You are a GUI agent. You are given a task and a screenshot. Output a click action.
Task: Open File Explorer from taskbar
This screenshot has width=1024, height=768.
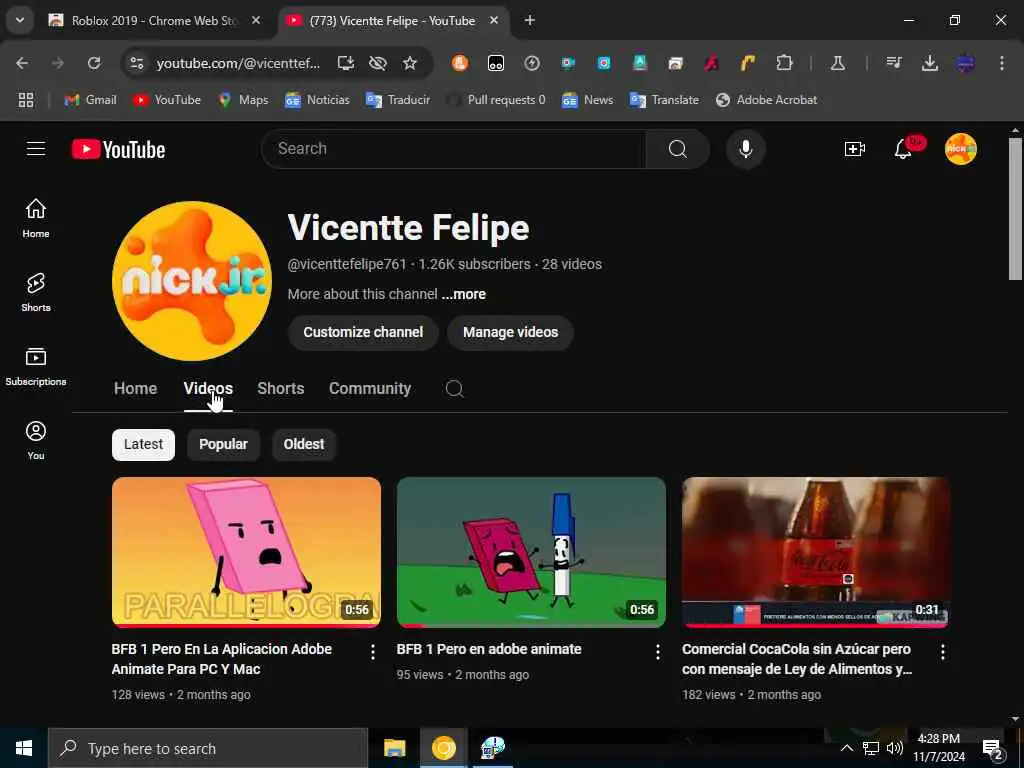pos(394,748)
